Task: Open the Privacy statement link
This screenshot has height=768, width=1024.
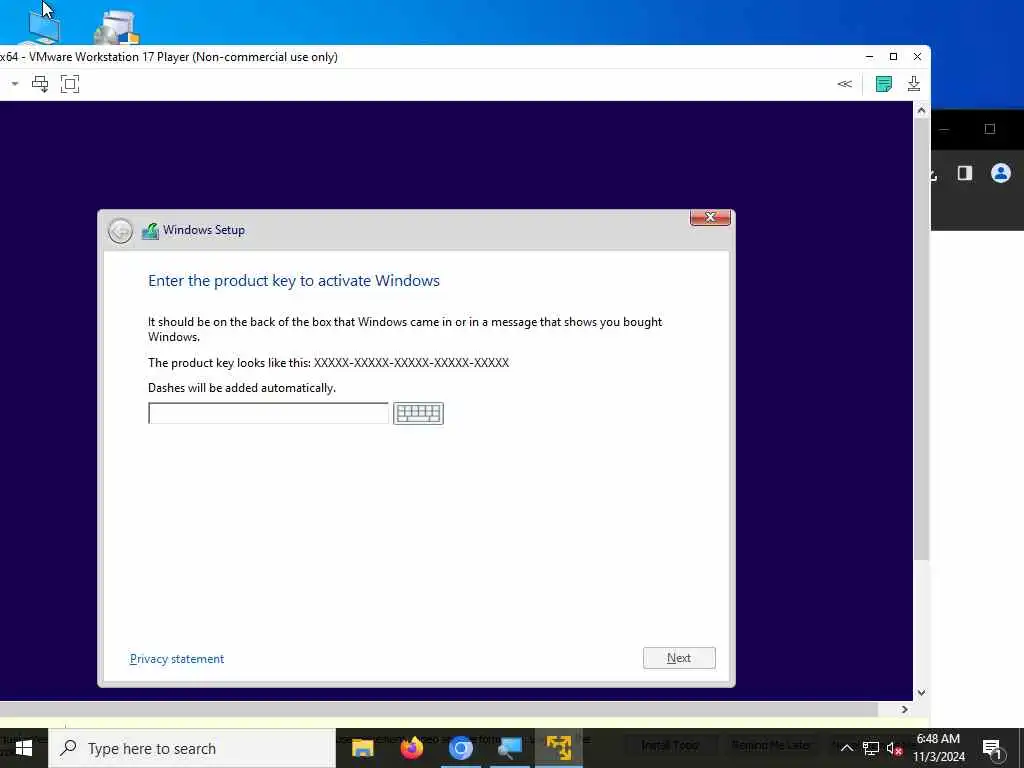Action: [x=176, y=659]
